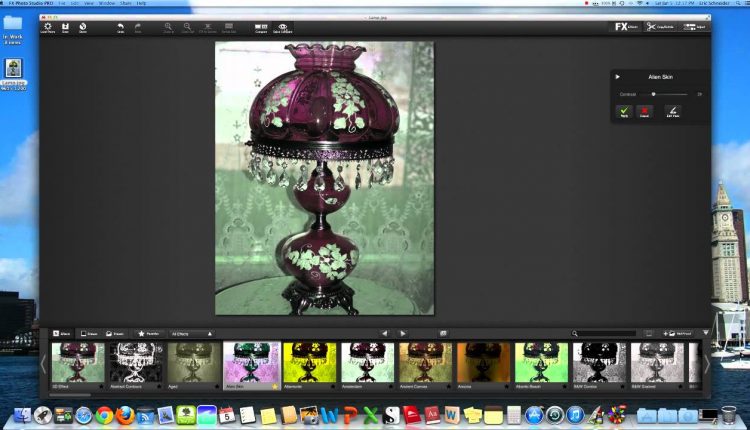
Task: Open the Help menu
Action: (141, 3)
